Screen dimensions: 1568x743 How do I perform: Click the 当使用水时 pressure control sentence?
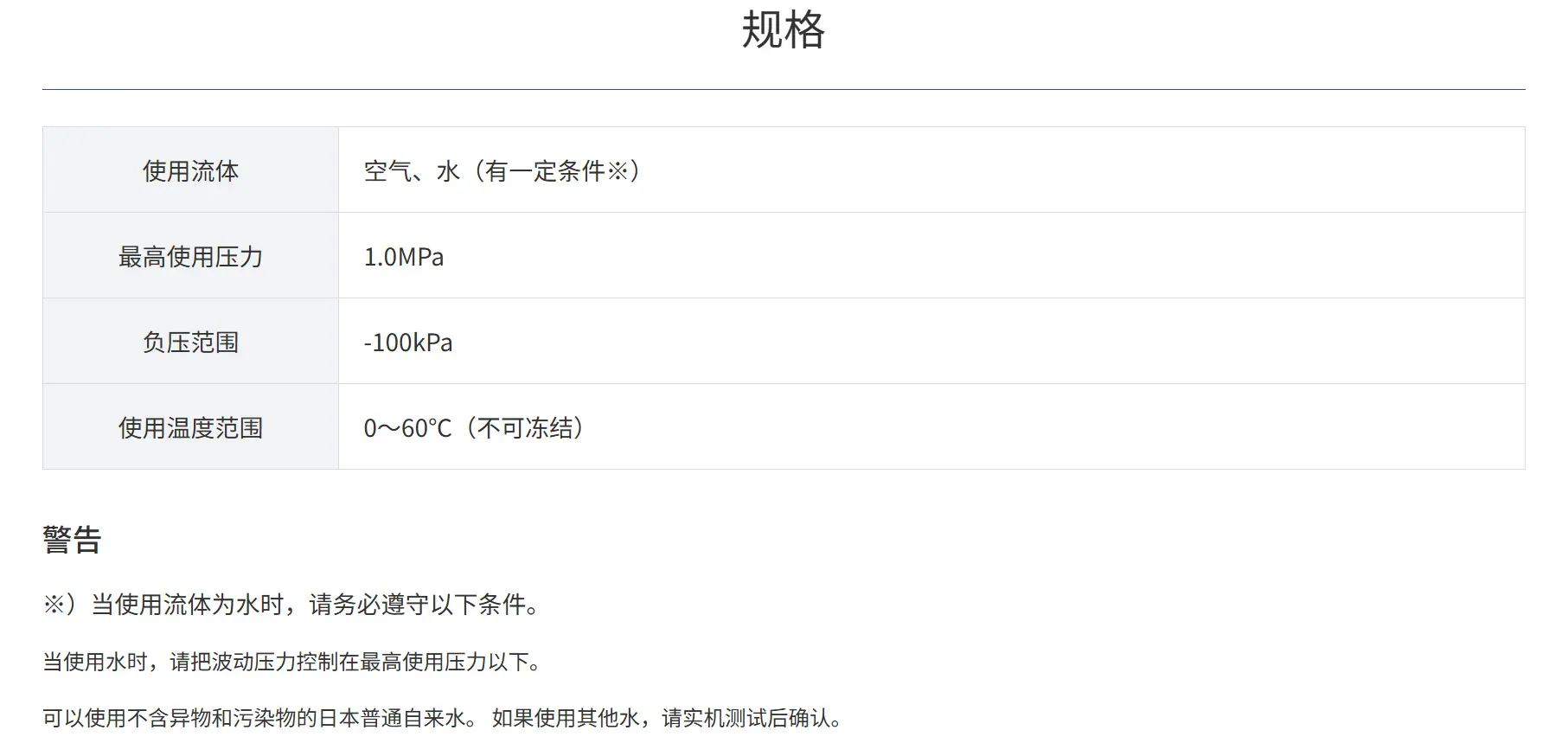pos(294,663)
